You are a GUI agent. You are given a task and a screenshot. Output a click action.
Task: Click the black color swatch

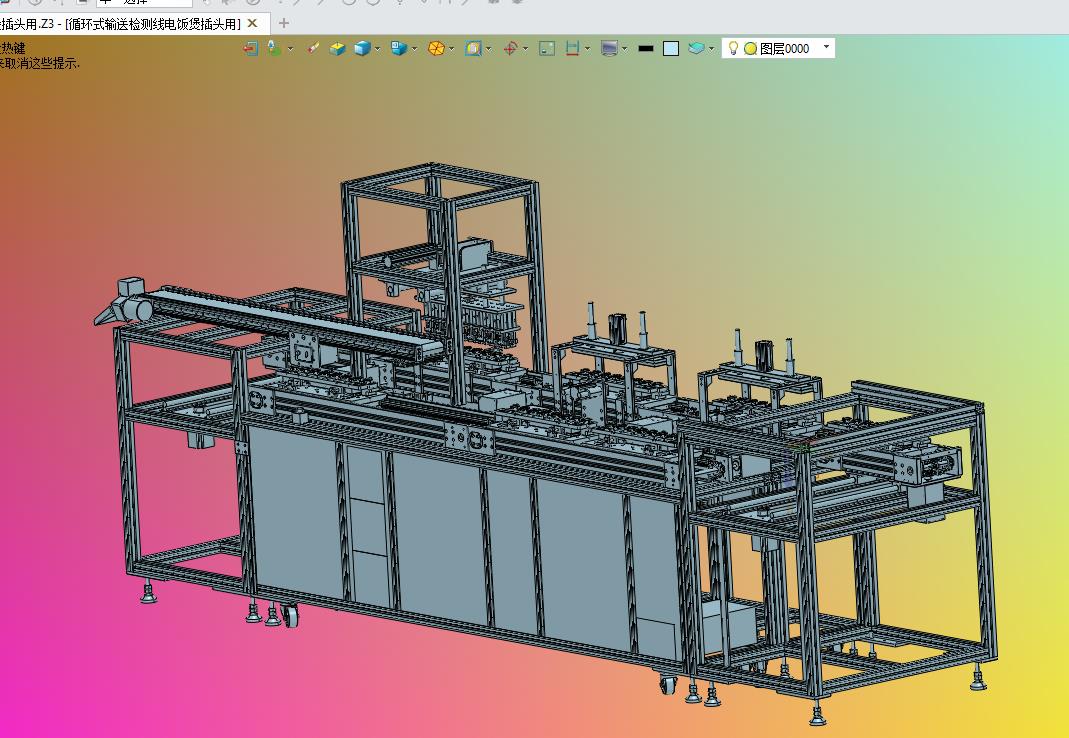coord(646,48)
